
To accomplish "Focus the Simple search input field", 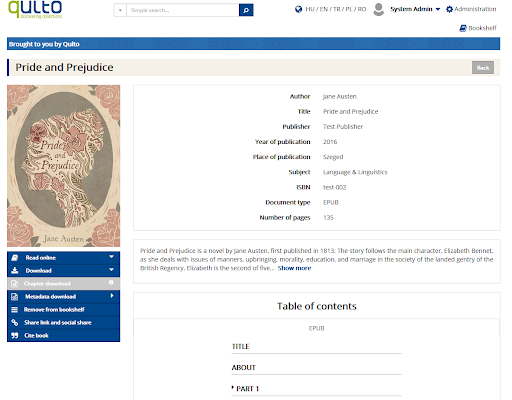I will (183, 10).
